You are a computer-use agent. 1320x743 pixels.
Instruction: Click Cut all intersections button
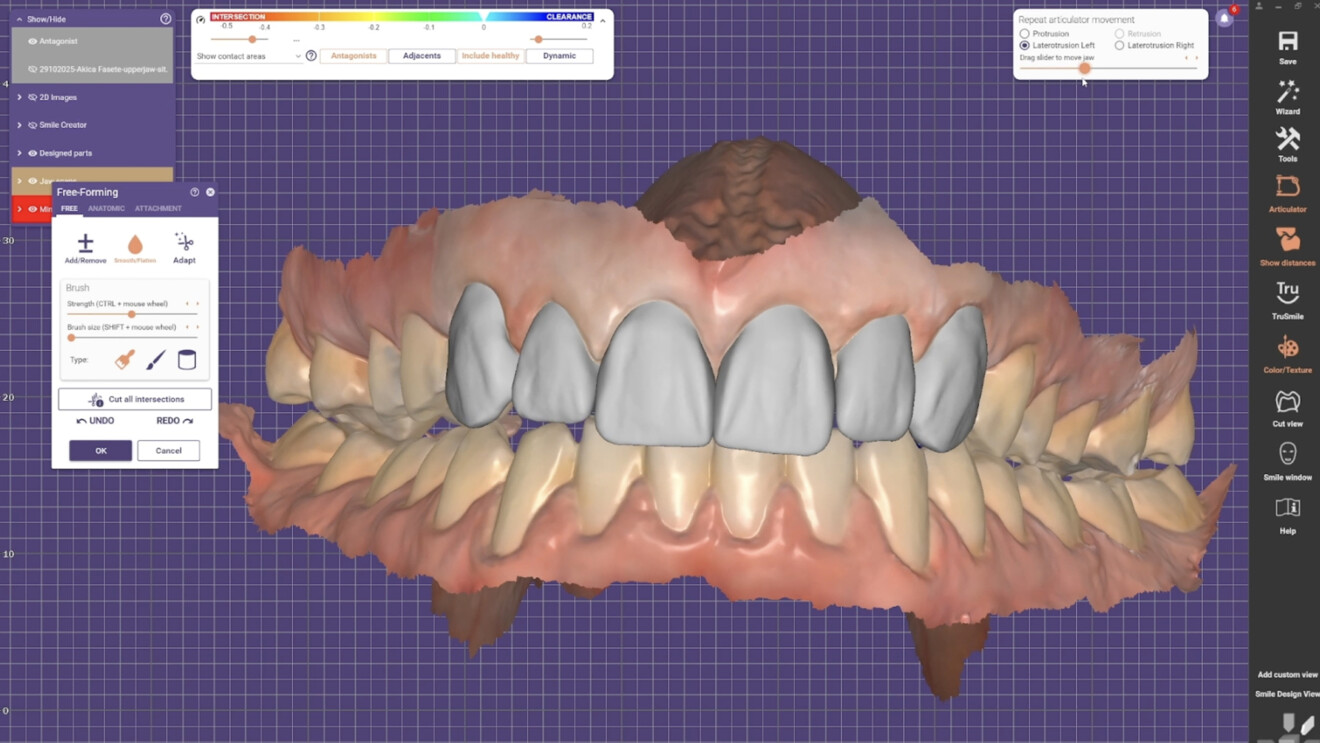click(135, 399)
